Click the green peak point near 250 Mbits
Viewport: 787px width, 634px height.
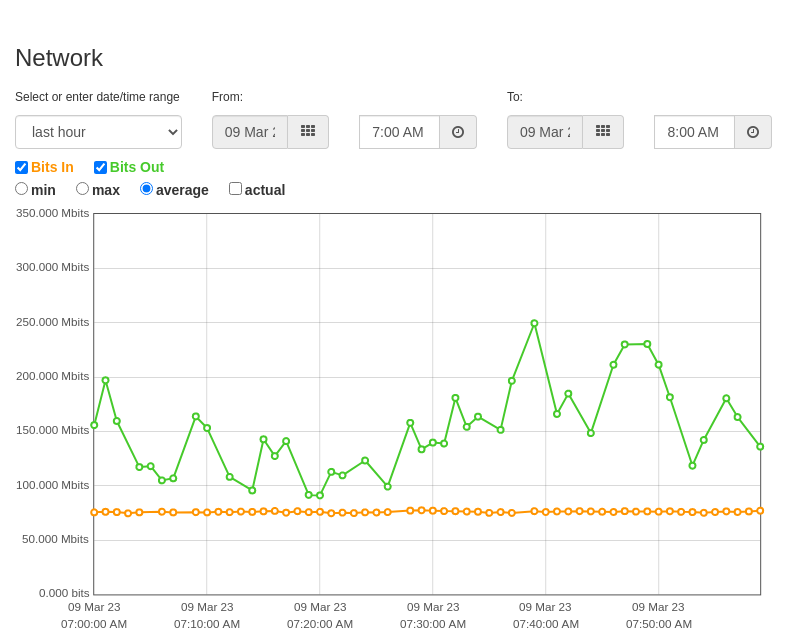pos(534,324)
